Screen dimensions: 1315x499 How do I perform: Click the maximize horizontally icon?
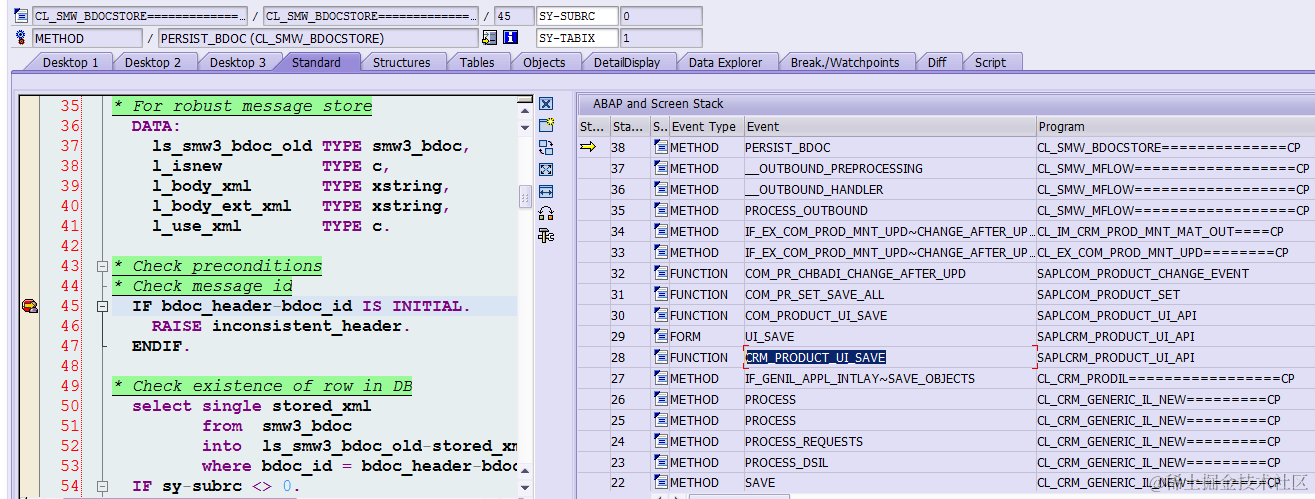546,191
